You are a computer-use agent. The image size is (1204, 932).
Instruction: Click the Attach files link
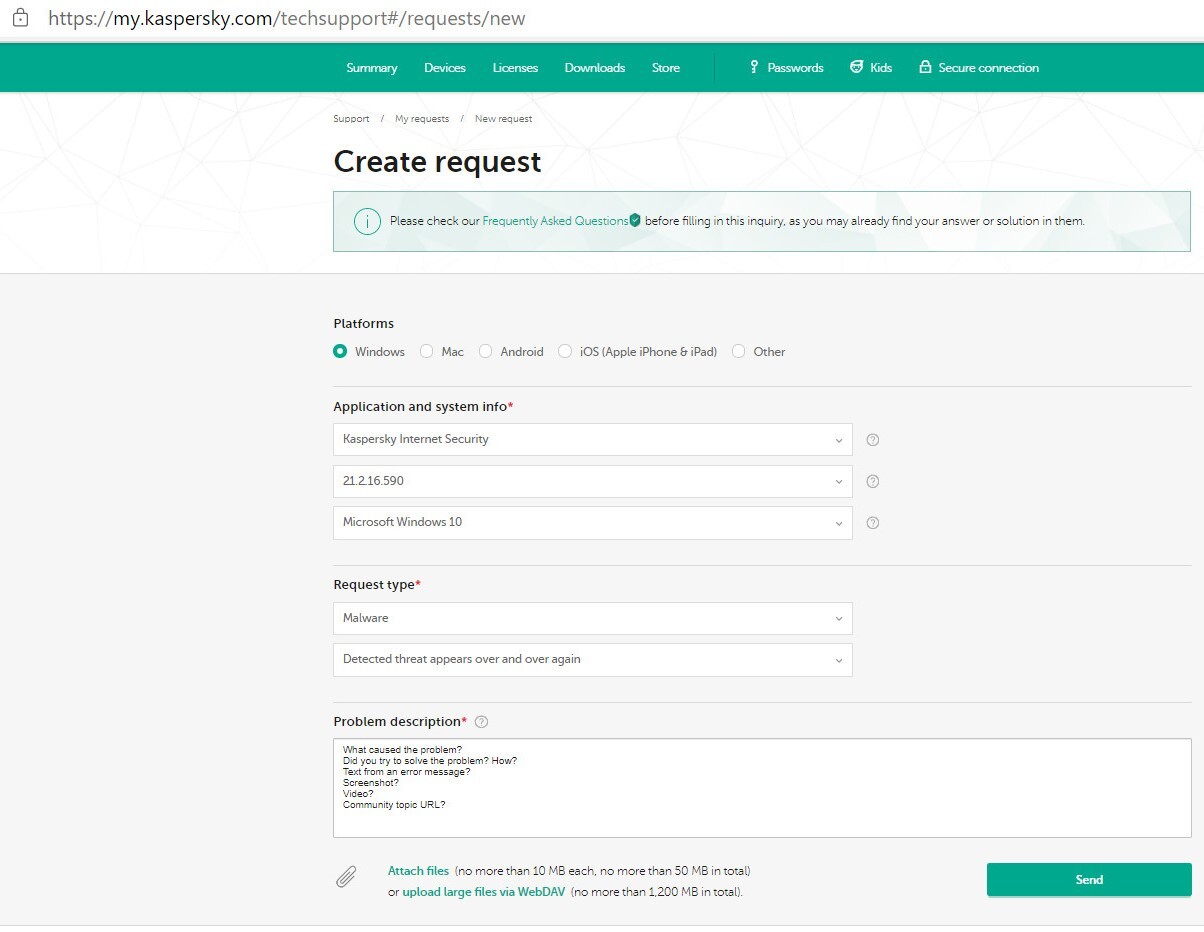coord(418,871)
